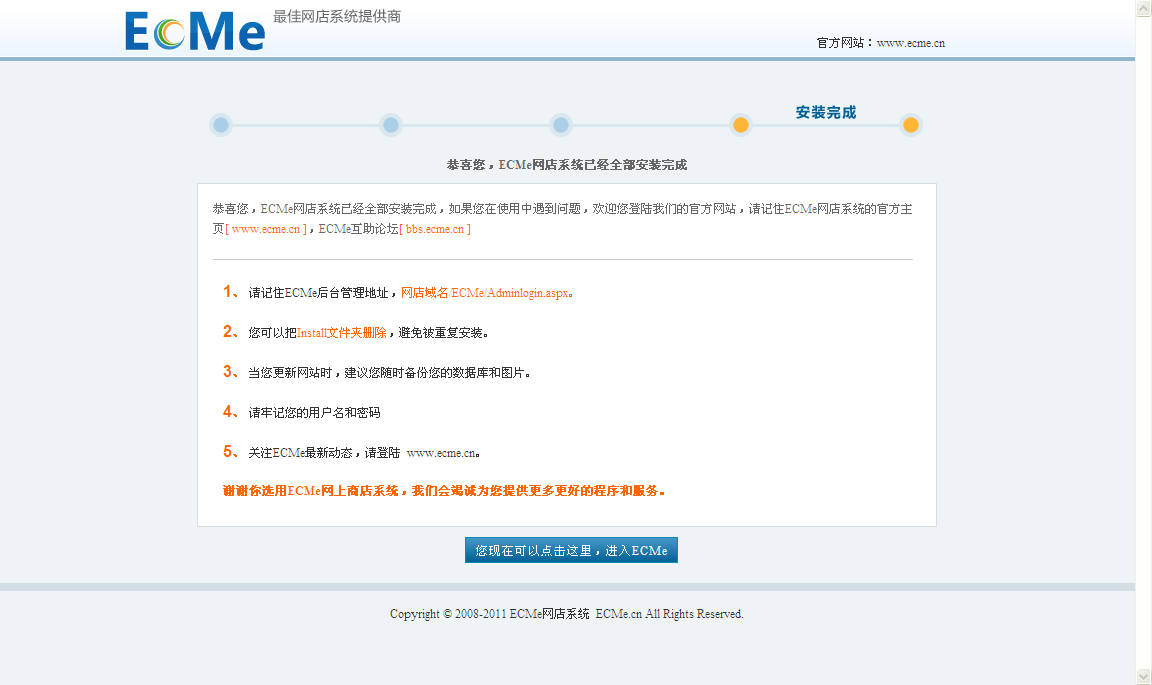This screenshot has width=1152, height=685.
Task: Click the fourth orange step circle
Action: 741,125
